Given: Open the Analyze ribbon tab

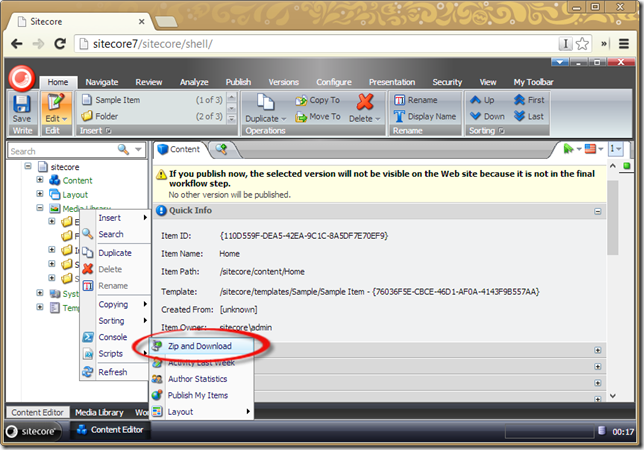Looking at the screenshot, I should 194,82.
